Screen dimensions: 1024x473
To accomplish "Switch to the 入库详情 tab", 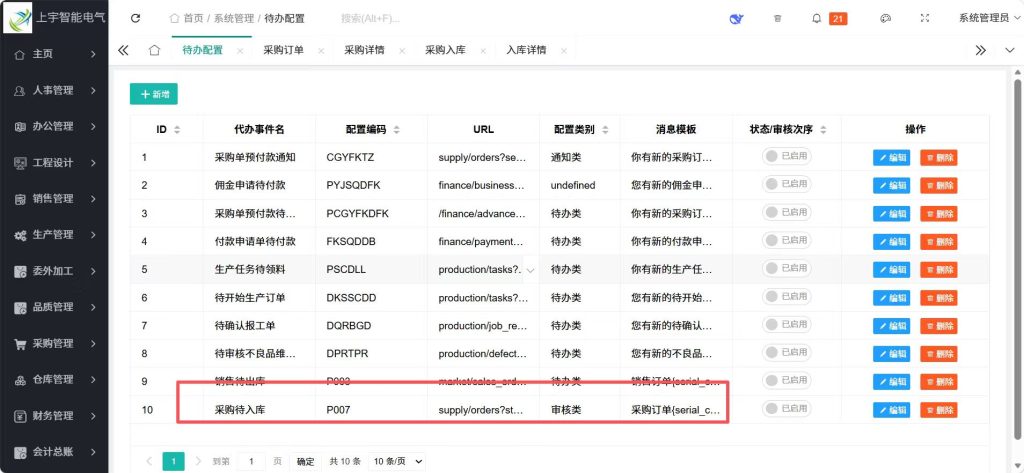I will click(526, 50).
